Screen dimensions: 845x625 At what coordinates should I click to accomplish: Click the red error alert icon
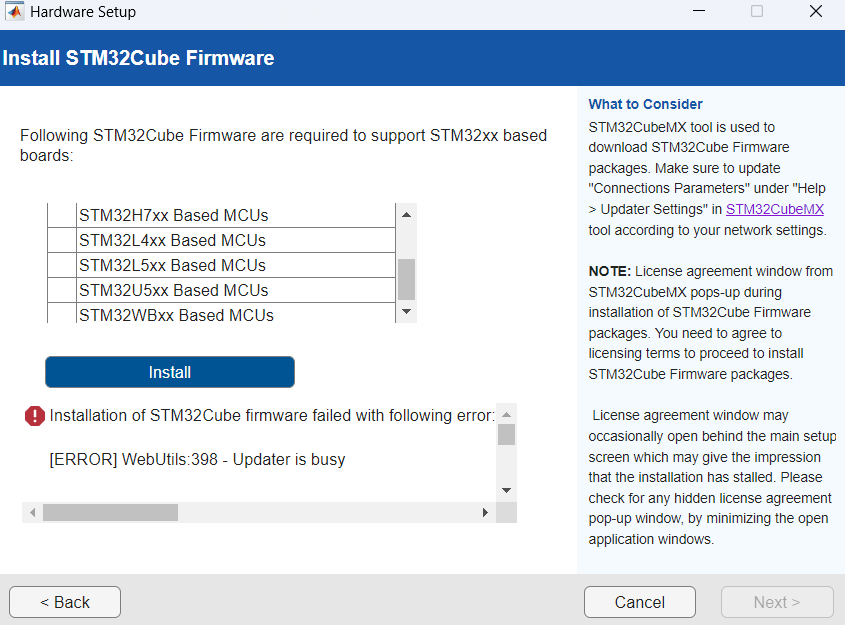[x=35, y=415]
